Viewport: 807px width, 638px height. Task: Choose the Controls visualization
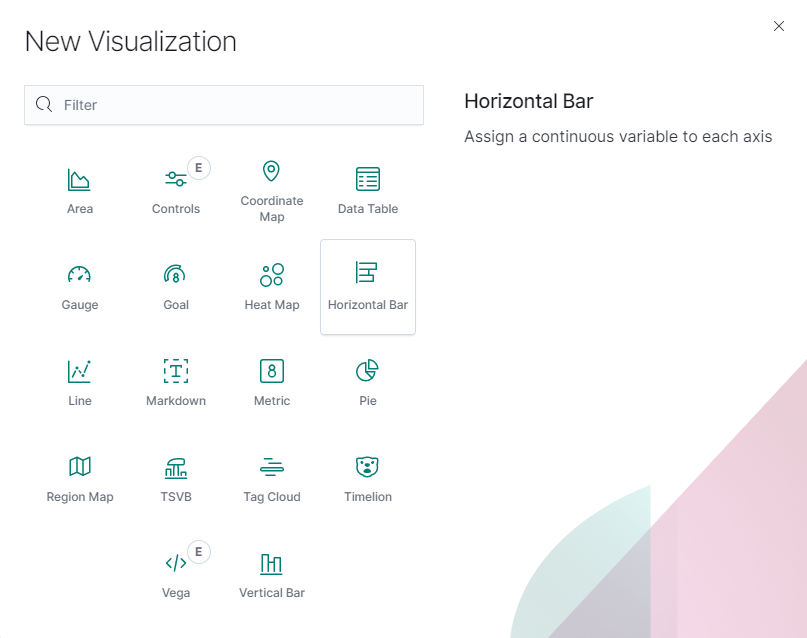(x=176, y=191)
